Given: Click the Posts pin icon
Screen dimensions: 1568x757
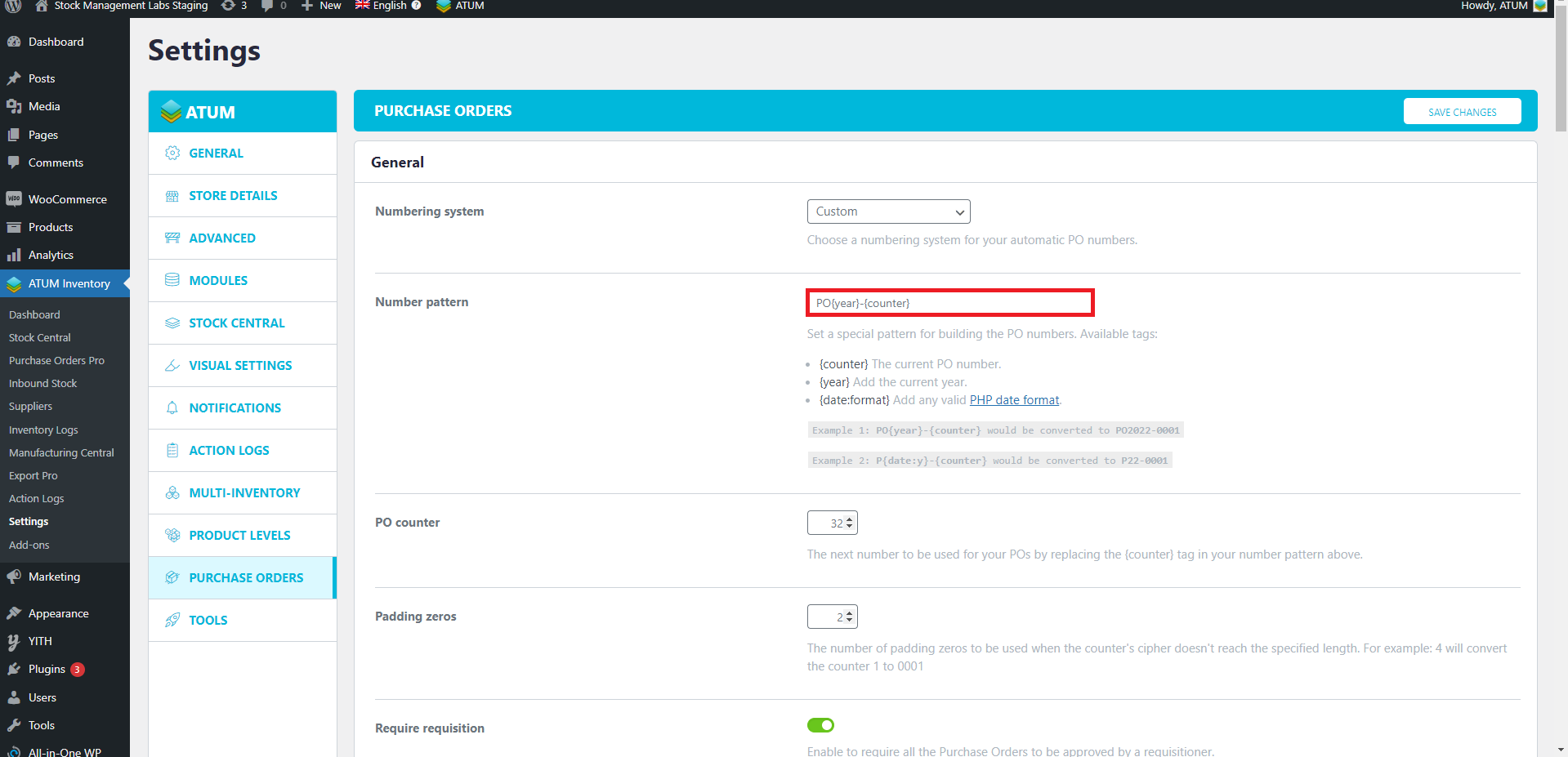Looking at the screenshot, I should click(x=14, y=78).
